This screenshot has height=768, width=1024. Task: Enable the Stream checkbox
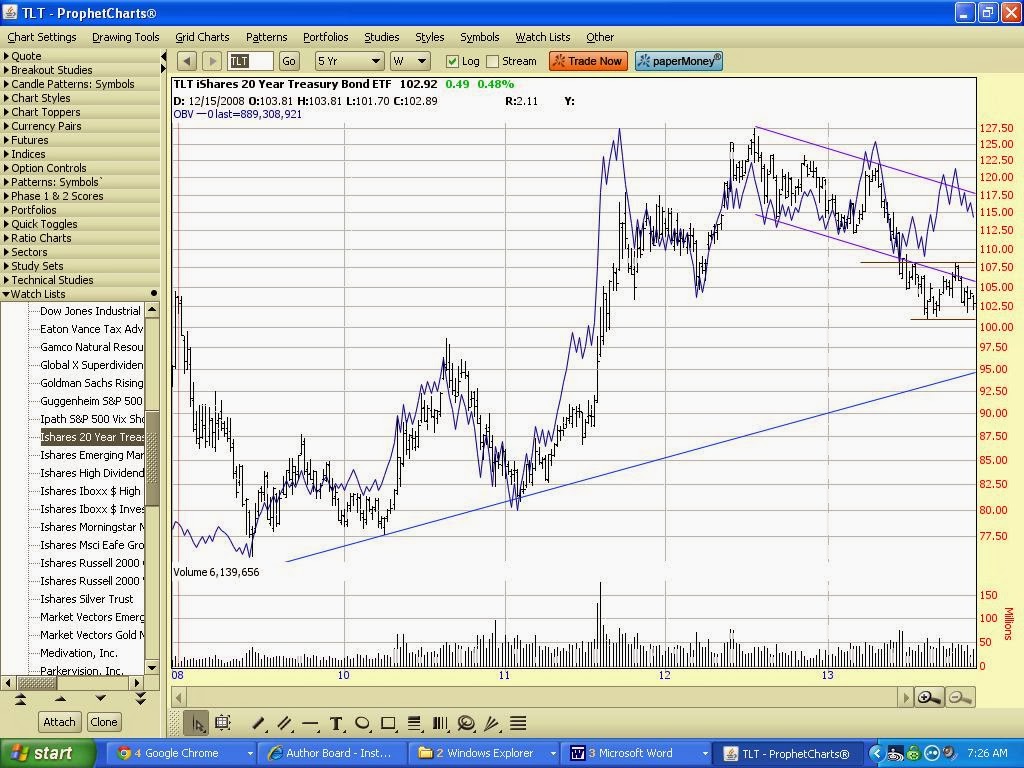tap(492, 61)
